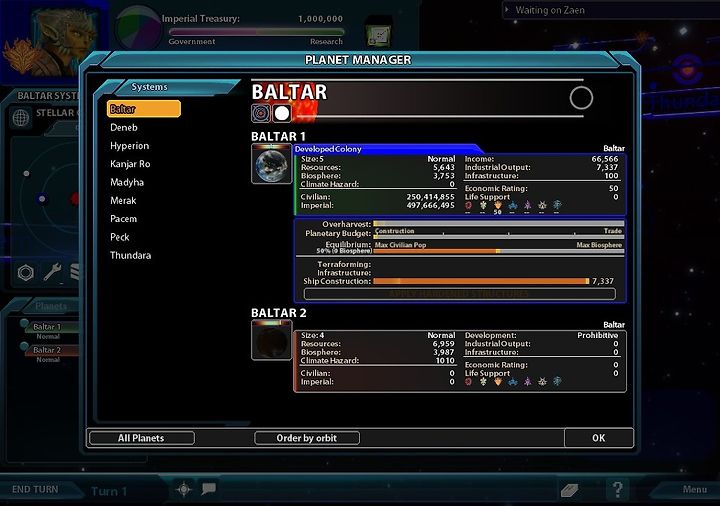Image resolution: width=720 pixels, height=506 pixels.
Task: Click the wrench icon in background panel
Action: click(x=52, y=272)
